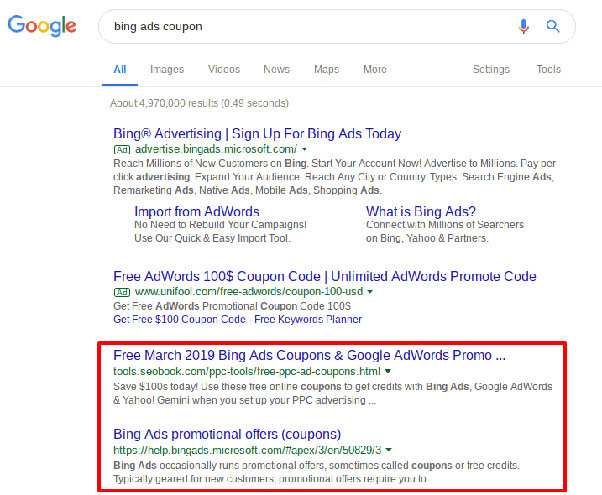Expand arrow next to www.unifool.com URL
The image size is (602, 495).
click(x=370, y=292)
